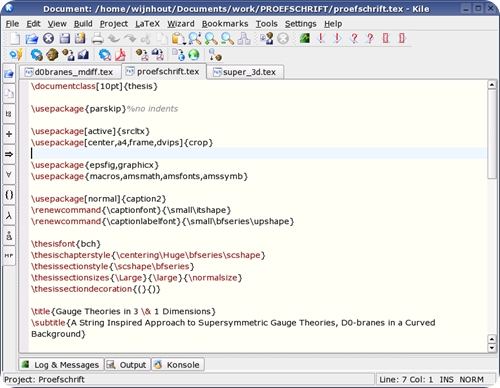500x388 pixels.
Task: Print the document using the printer icon
Action: (97, 39)
